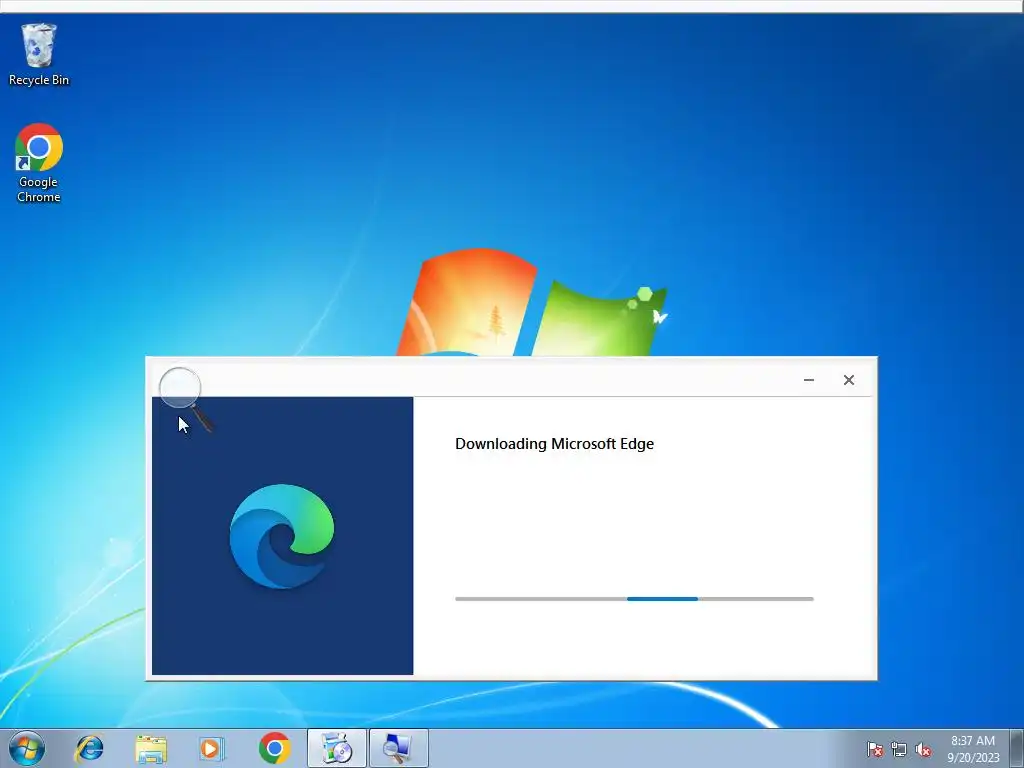Viewport: 1024px width, 768px height.
Task: Click the Magnifier lens floating icon
Action: [x=187, y=399]
